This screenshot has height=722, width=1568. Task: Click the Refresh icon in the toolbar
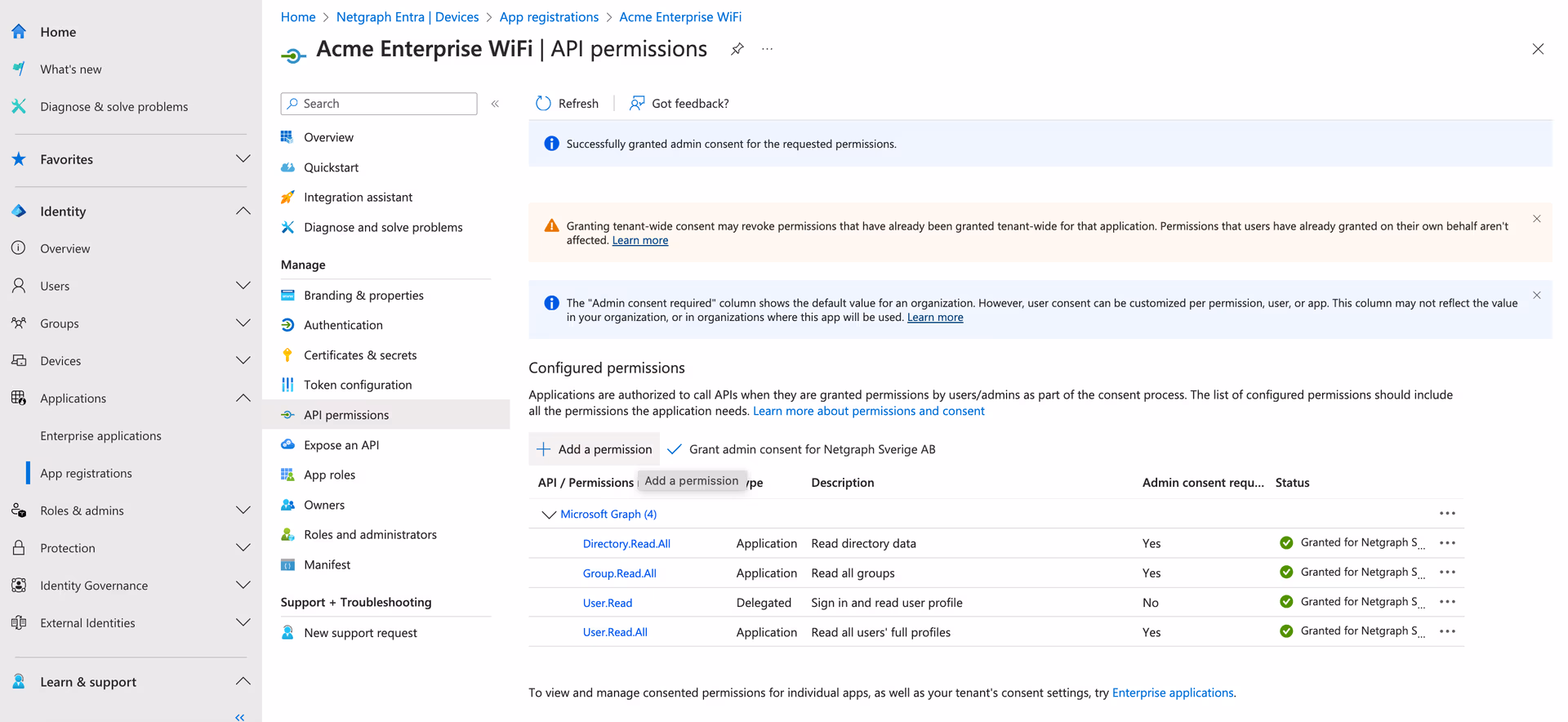(543, 104)
